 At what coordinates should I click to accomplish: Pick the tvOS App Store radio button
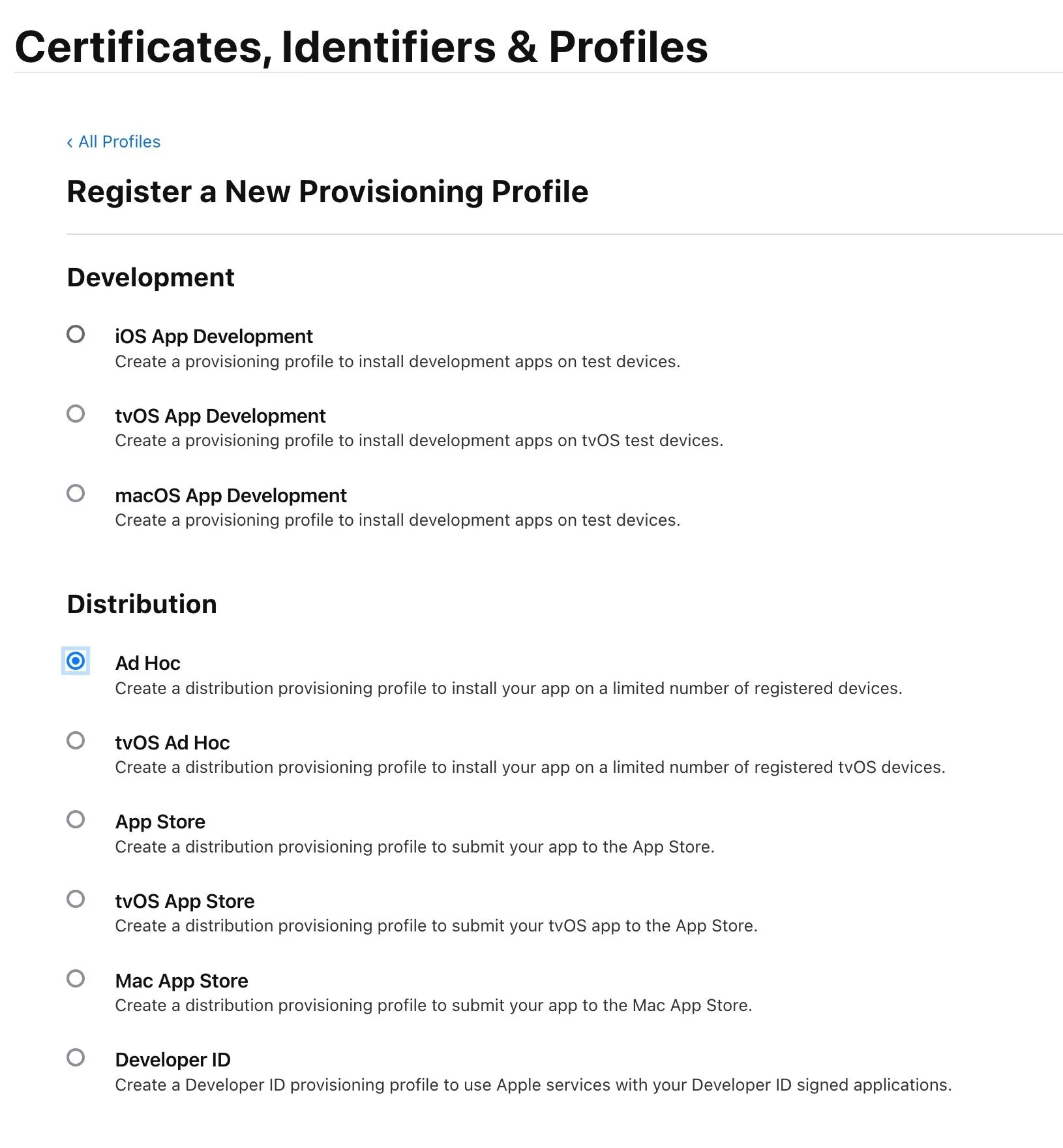[x=76, y=899]
